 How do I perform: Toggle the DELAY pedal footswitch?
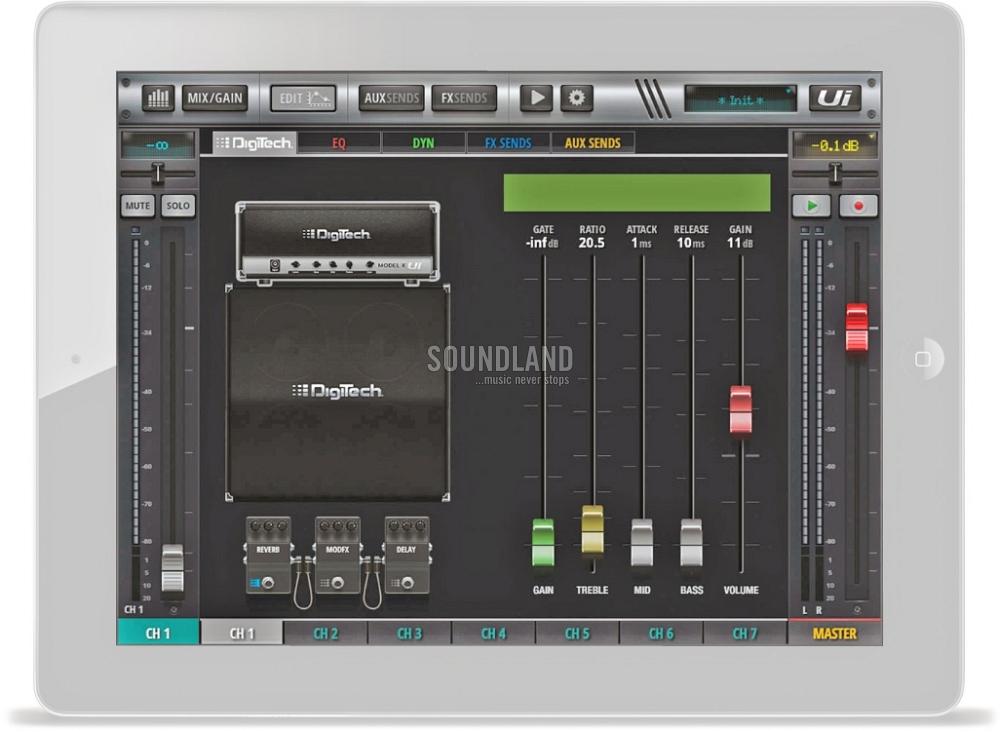pos(407,582)
